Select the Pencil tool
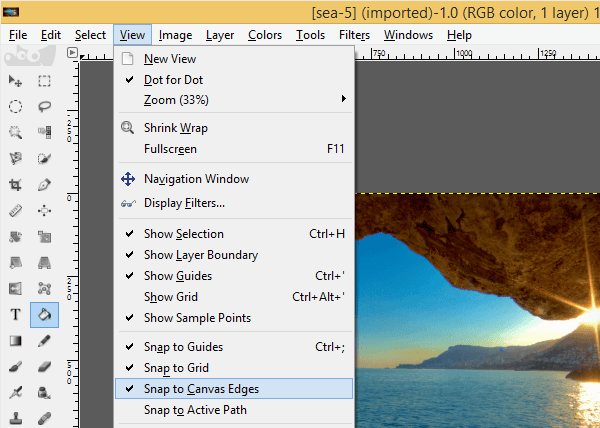The width and height of the screenshot is (600, 428). click(x=44, y=341)
